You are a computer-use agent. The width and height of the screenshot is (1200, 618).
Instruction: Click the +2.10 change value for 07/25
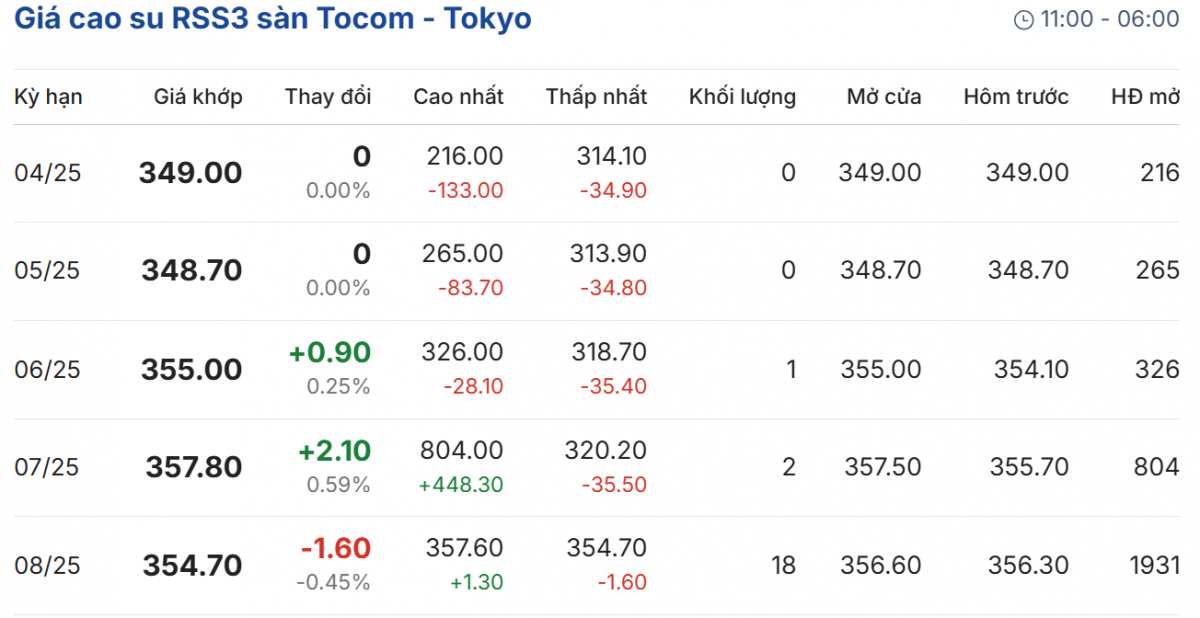pyautogui.click(x=334, y=451)
